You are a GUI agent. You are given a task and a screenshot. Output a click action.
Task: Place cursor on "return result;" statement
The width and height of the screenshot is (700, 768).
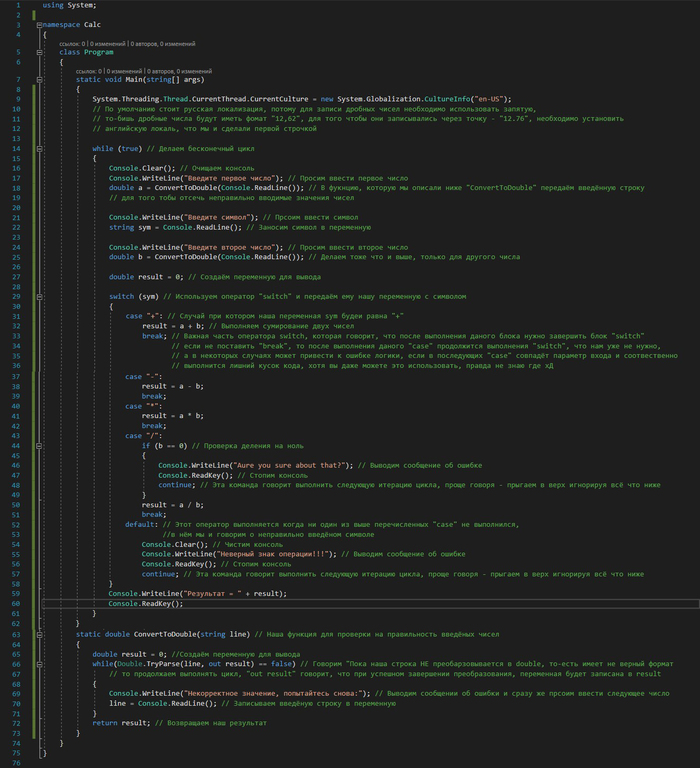click(x=122, y=722)
